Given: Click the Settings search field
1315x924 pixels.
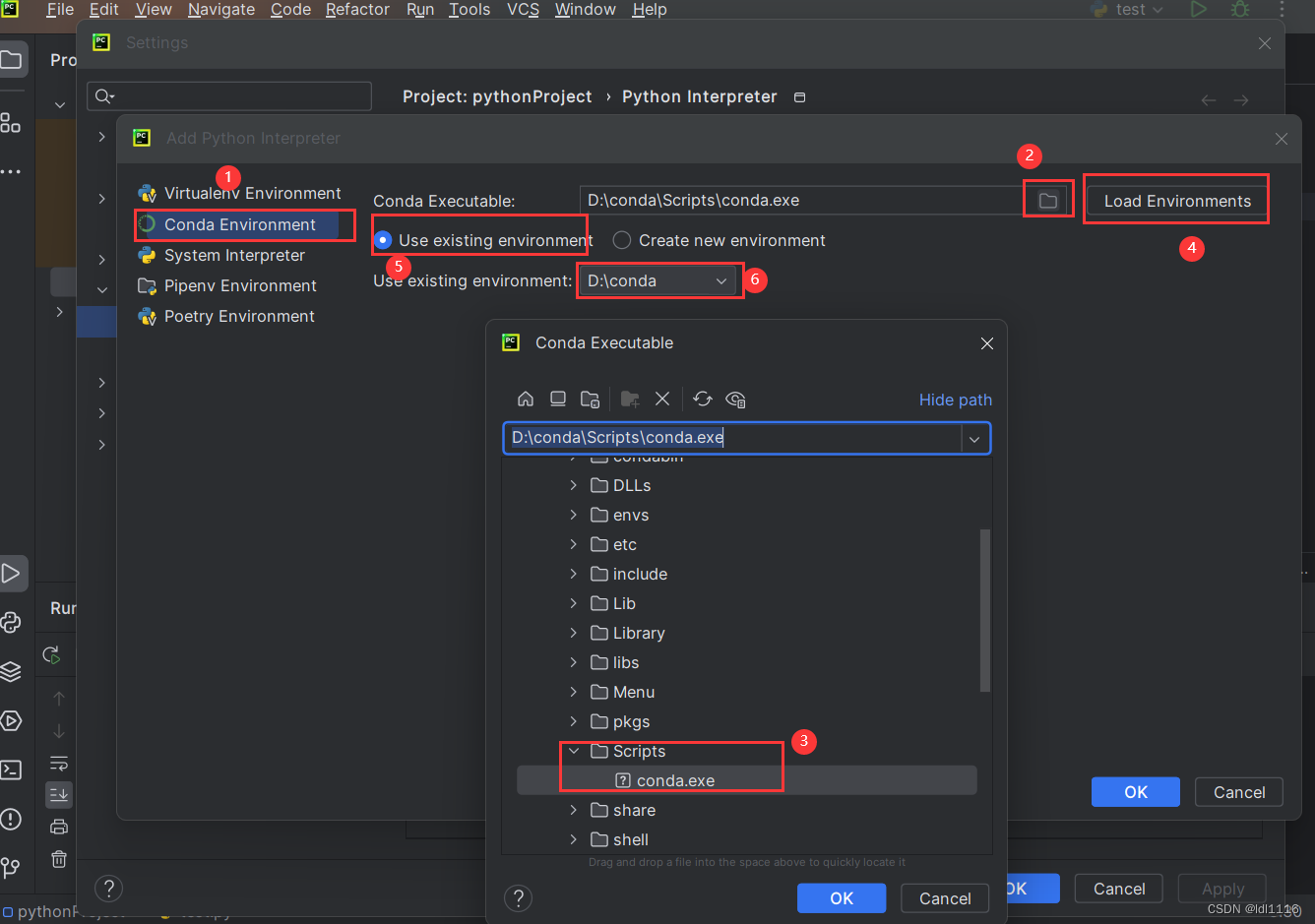Looking at the screenshot, I should click(229, 96).
